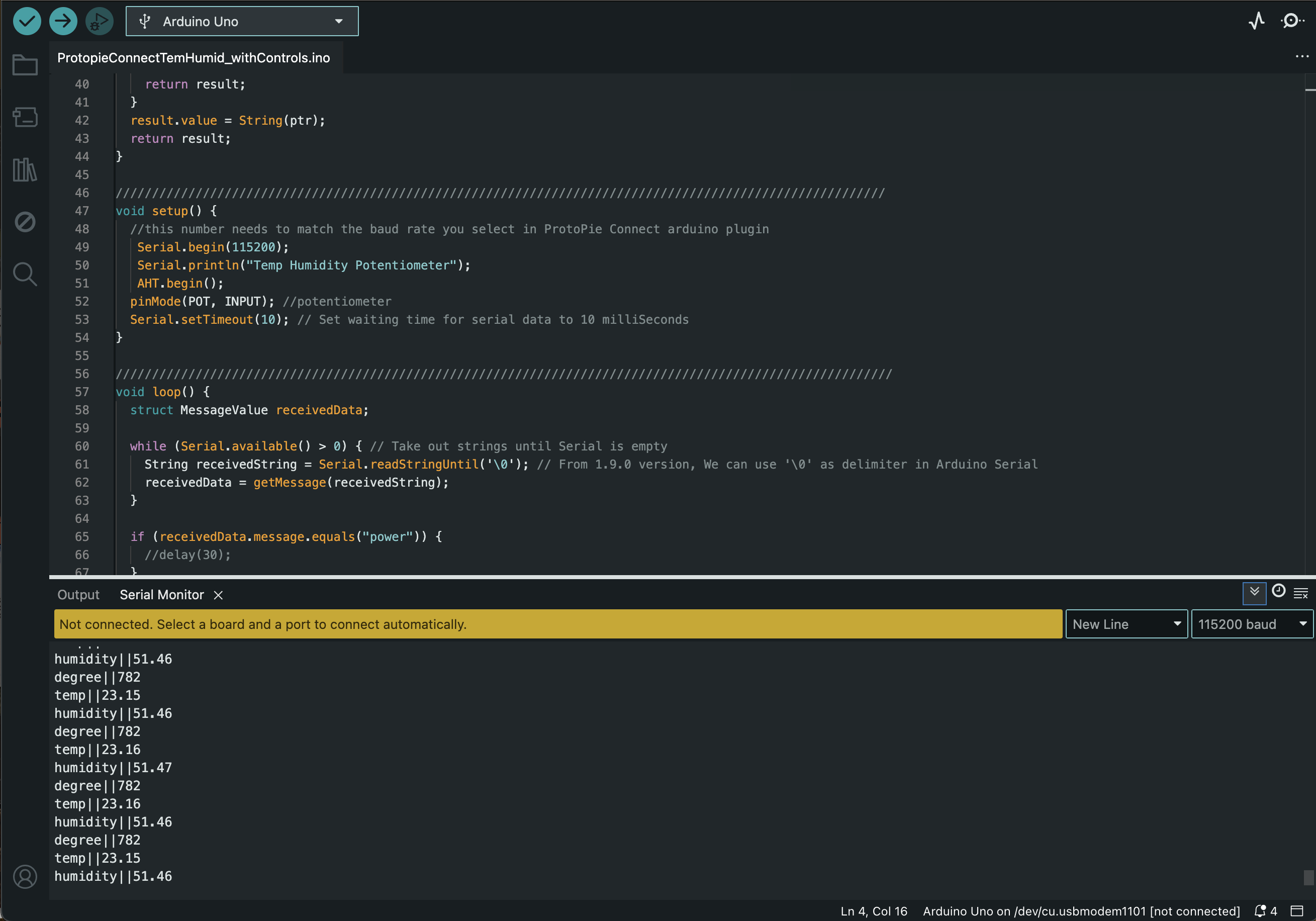
Task: Open the Library Manager books icon
Action: click(25, 169)
